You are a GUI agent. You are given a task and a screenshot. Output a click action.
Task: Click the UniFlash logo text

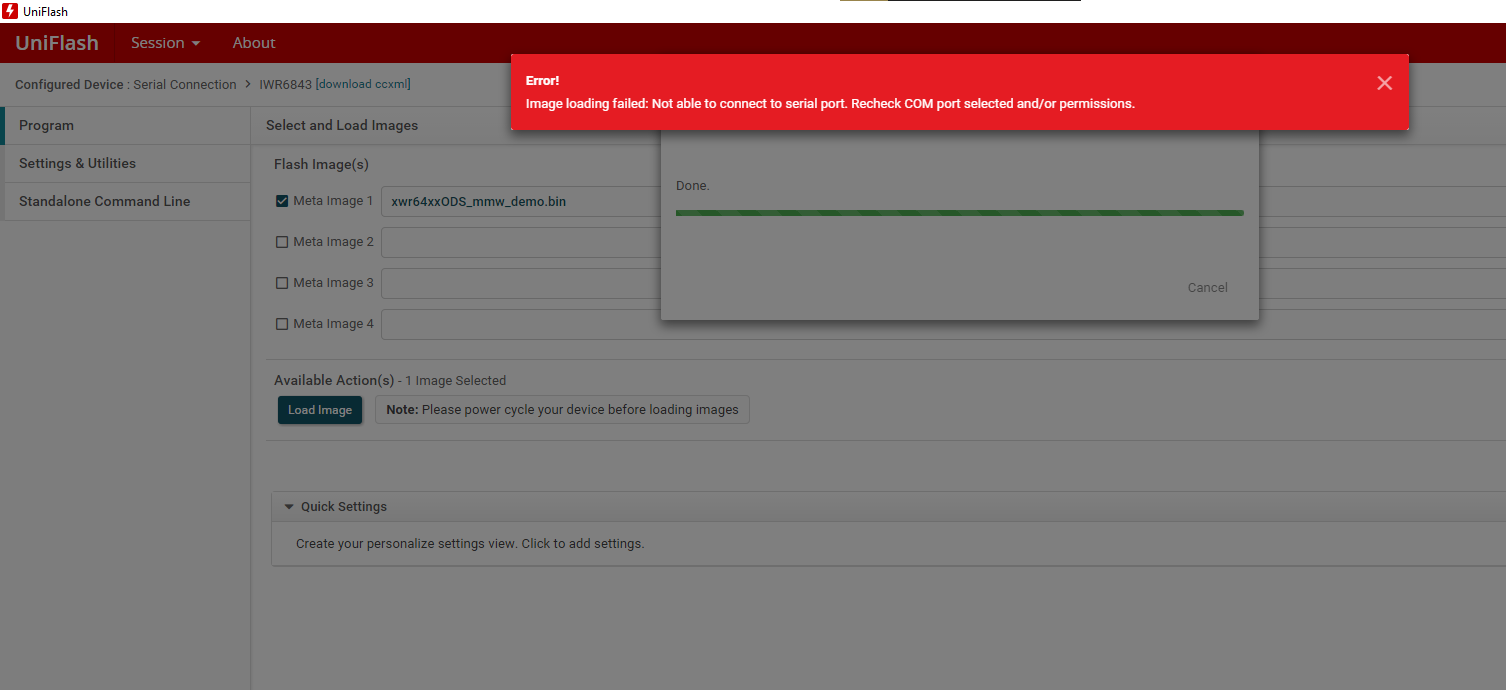57,43
